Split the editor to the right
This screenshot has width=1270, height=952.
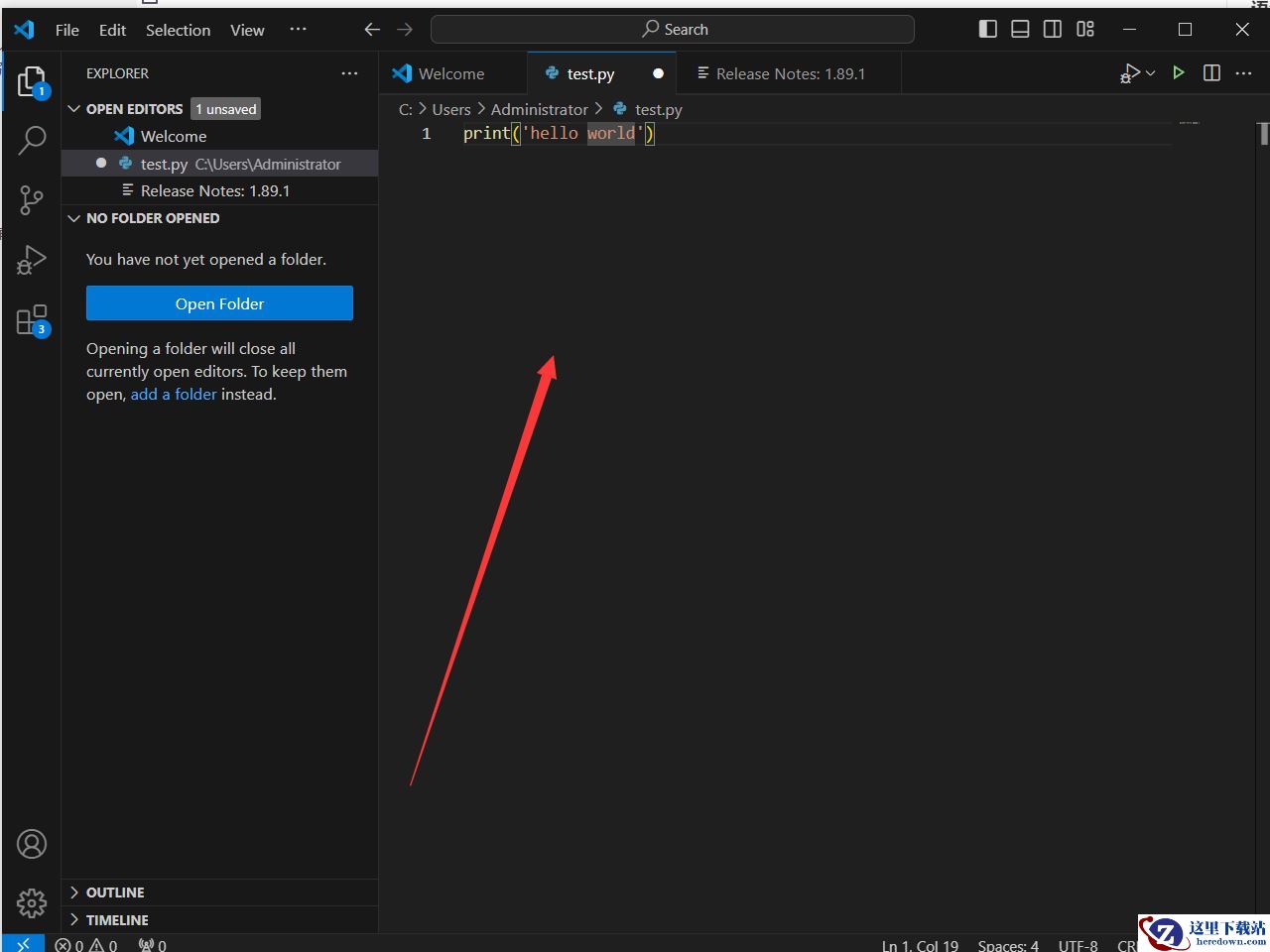(x=1211, y=72)
